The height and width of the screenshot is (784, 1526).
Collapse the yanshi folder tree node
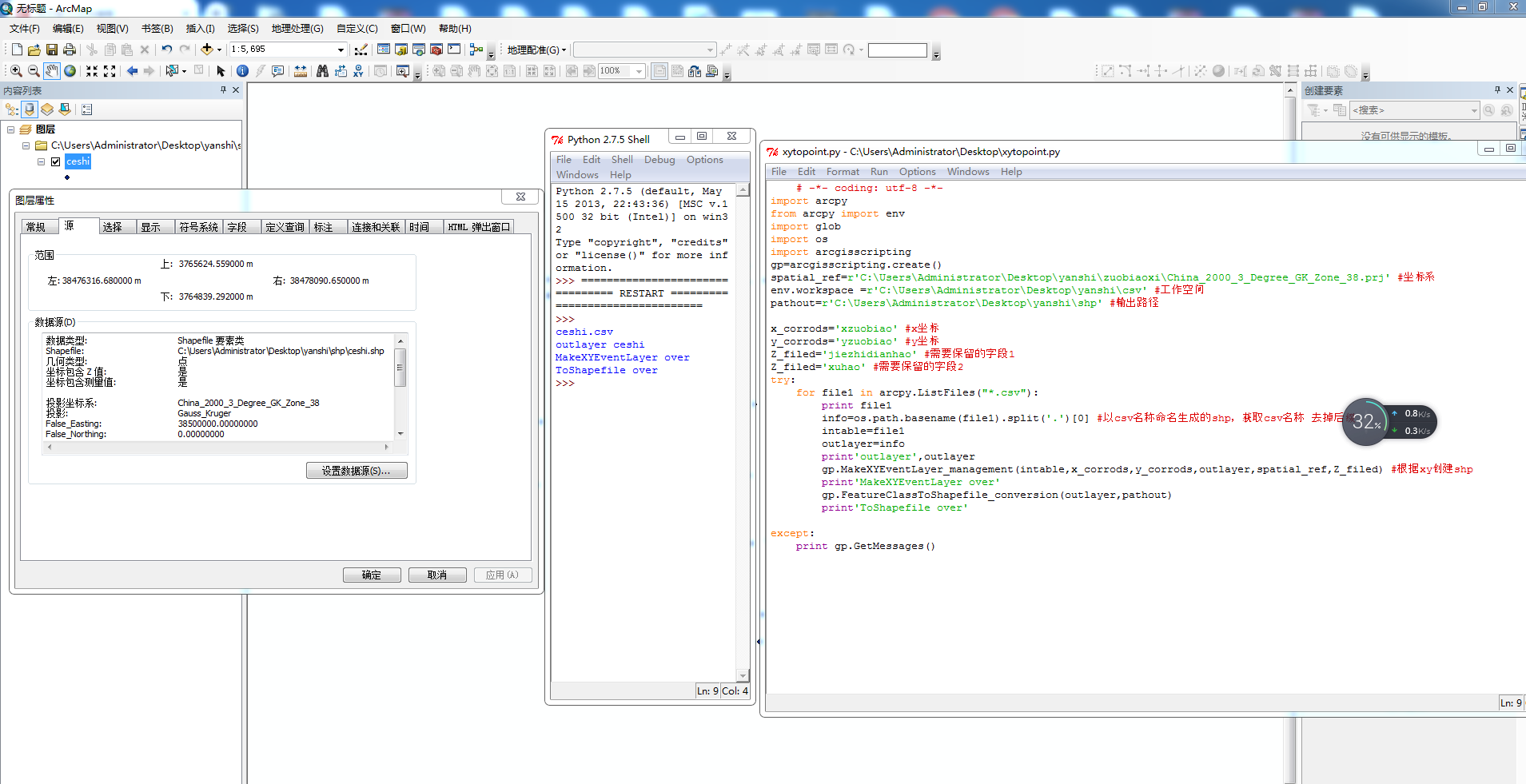[26, 145]
